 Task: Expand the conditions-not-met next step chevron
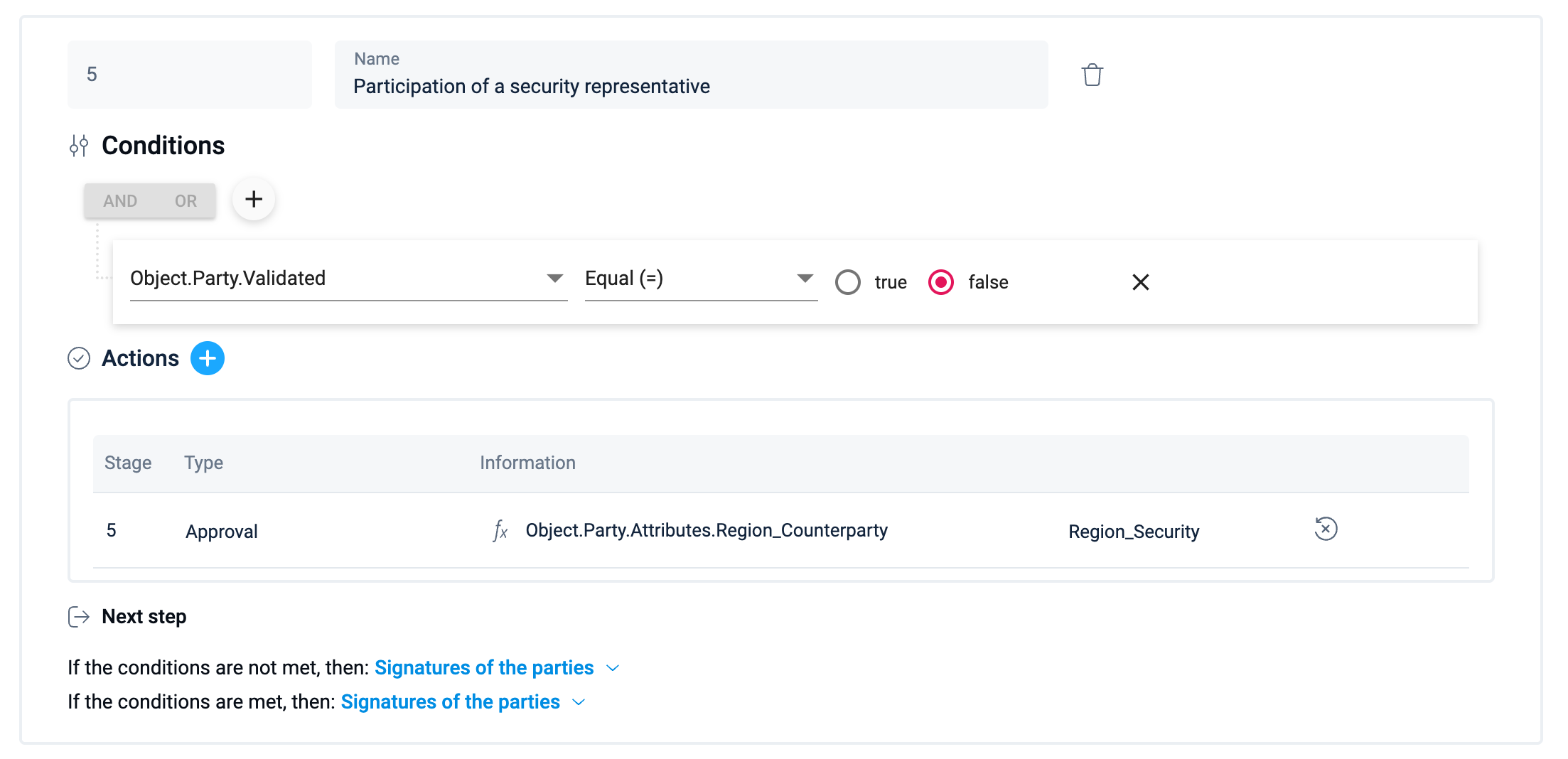tap(613, 668)
